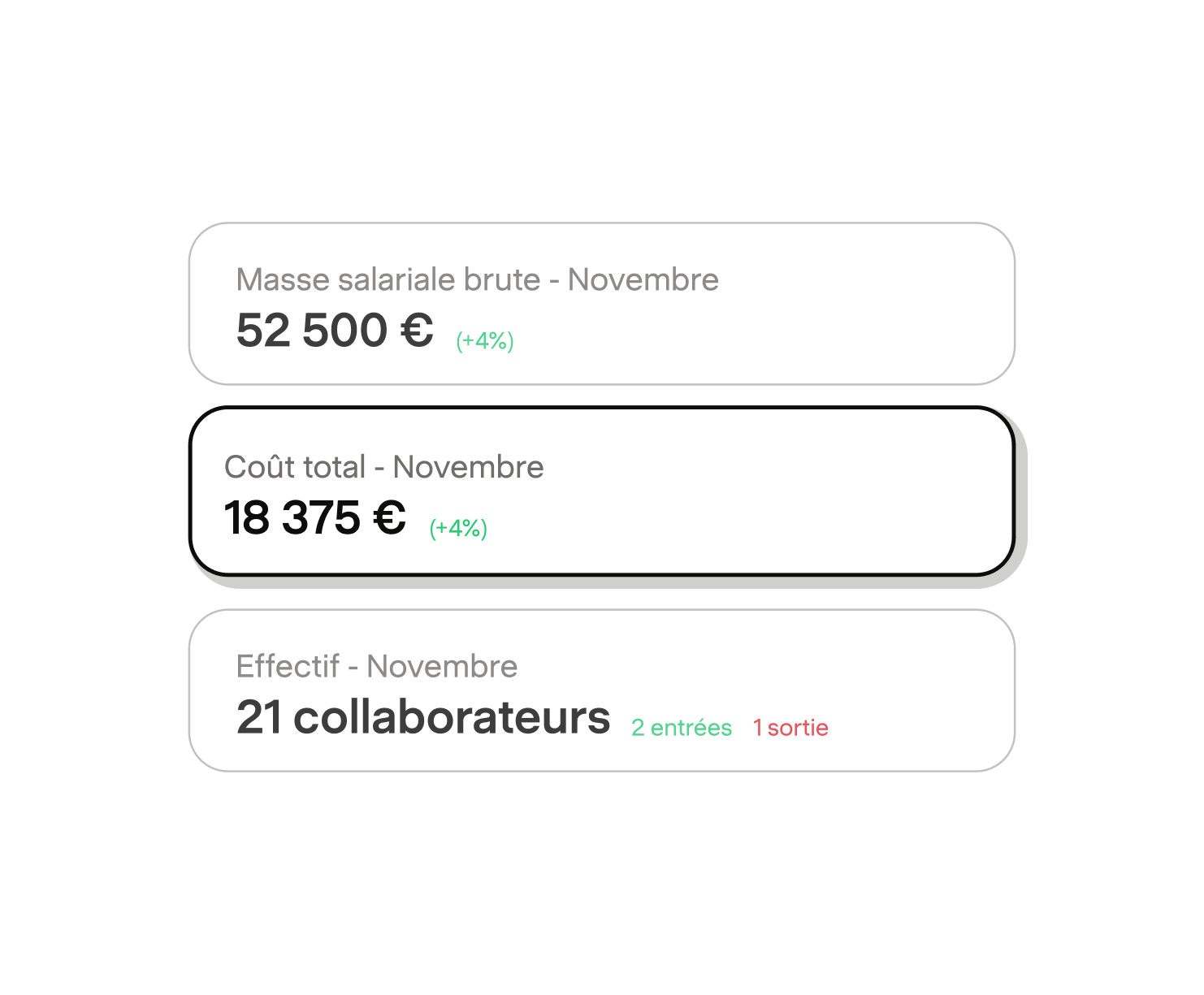
Task: Click the Masse salariale brute - Novembre label
Action: 478,279
